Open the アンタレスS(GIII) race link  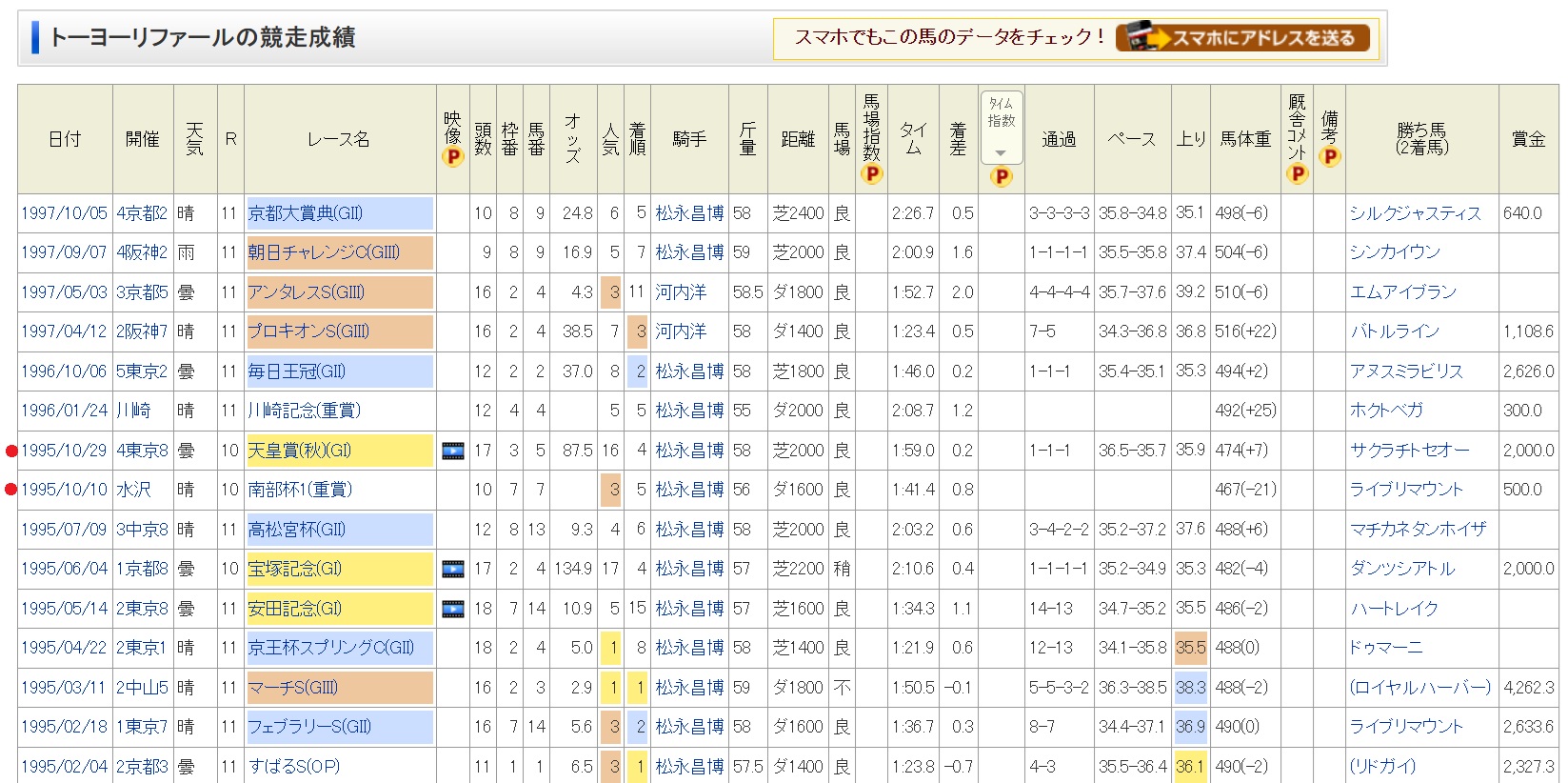pos(307,292)
